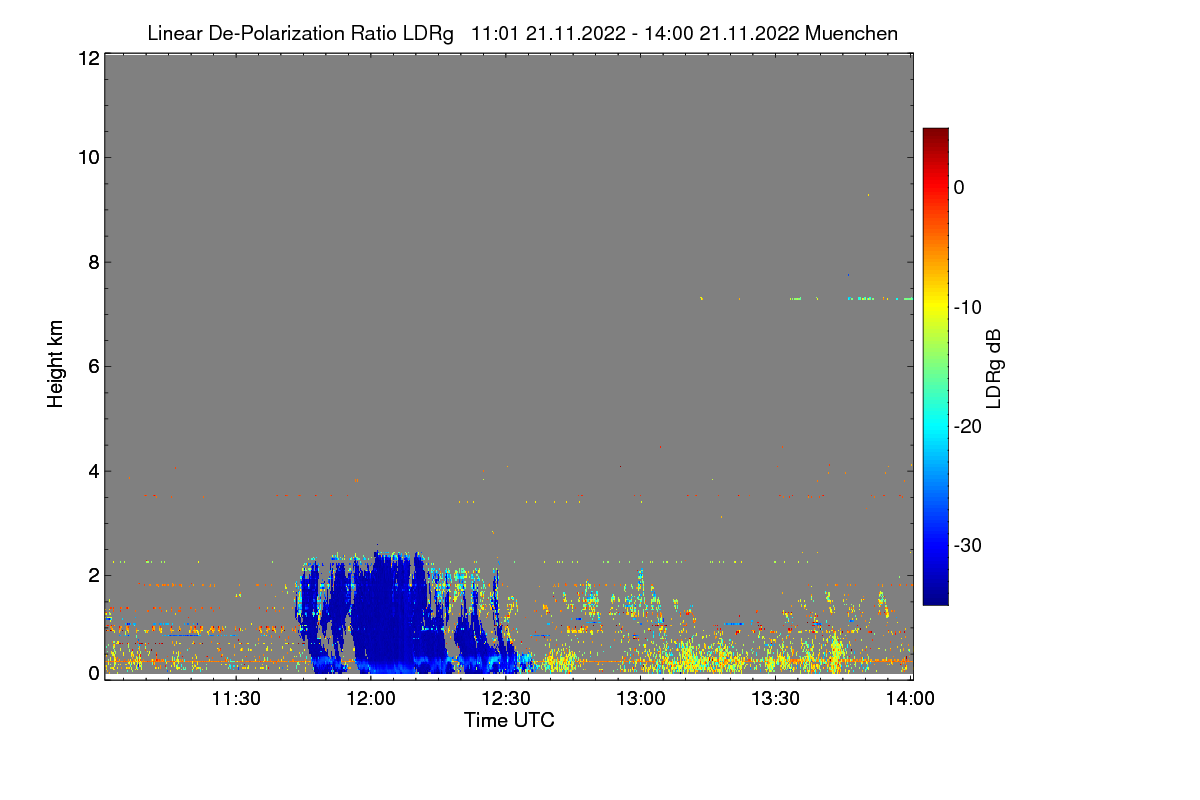Select the 'Muenchen' location in the title
Screen dimensions: 1200x800
tap(851, 33)
